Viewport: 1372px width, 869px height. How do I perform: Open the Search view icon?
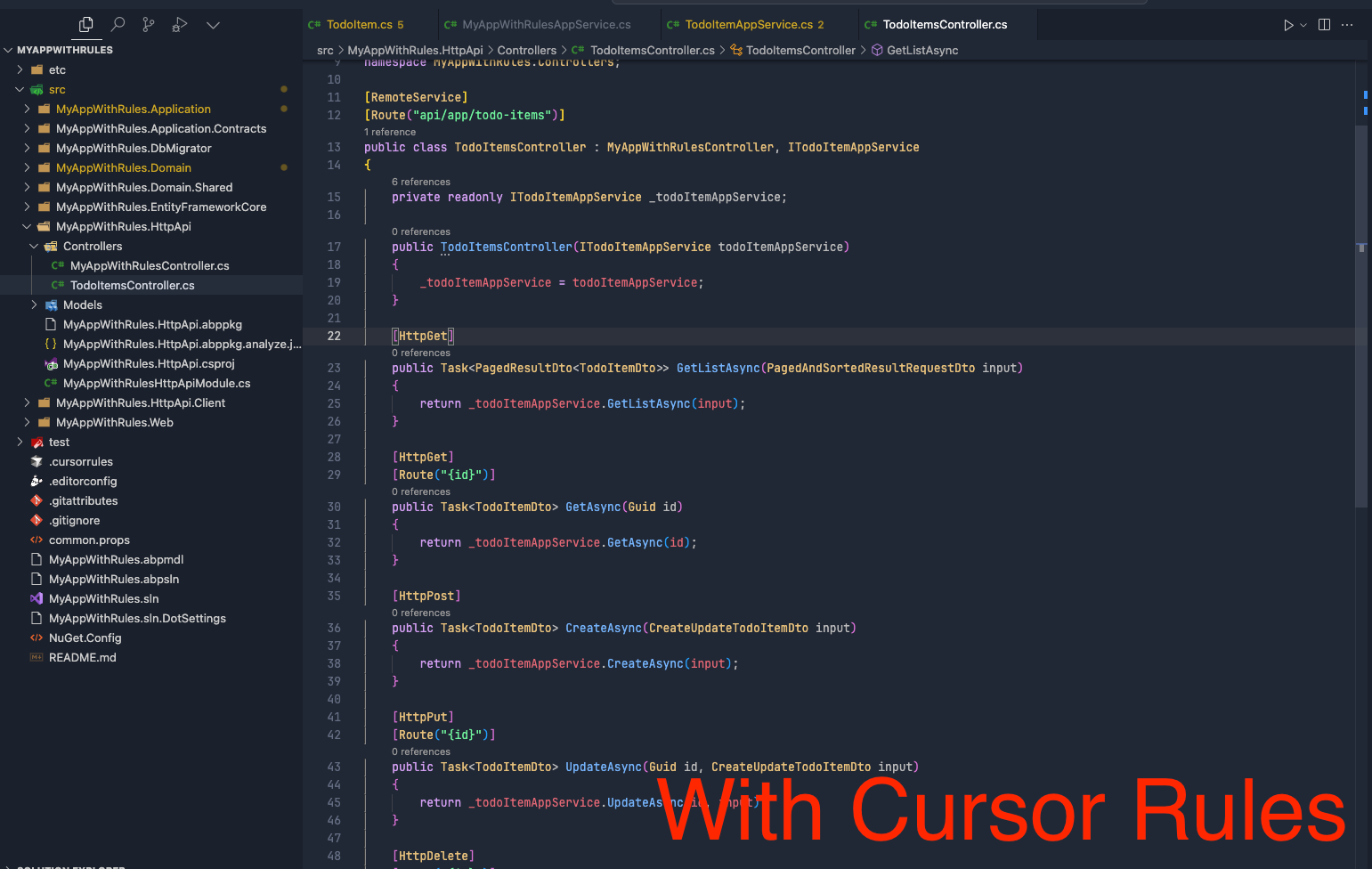(x=118, y=25)
